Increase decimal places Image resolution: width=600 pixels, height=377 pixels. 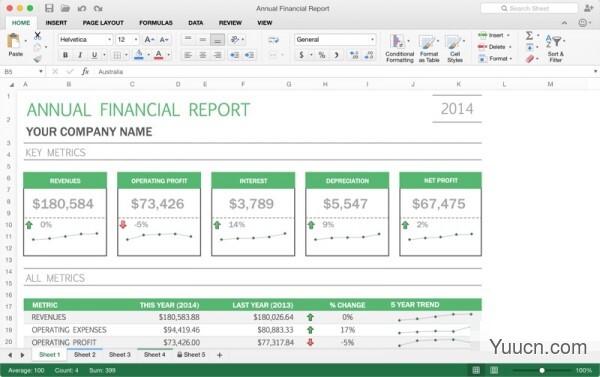click(354, 55)
